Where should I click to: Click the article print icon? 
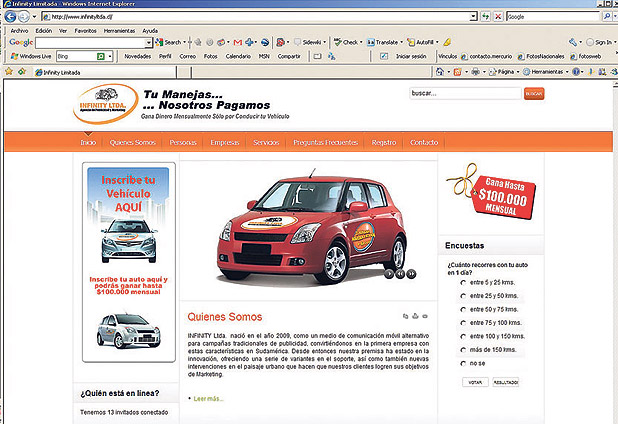pos(417,317)
